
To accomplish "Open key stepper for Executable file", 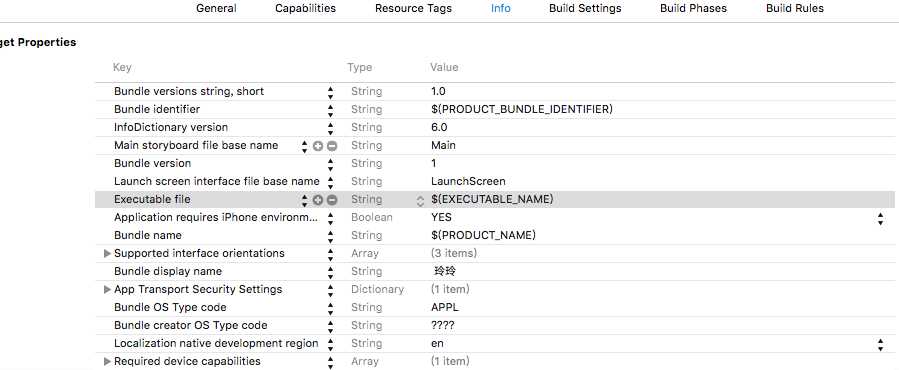I will 304,200.
